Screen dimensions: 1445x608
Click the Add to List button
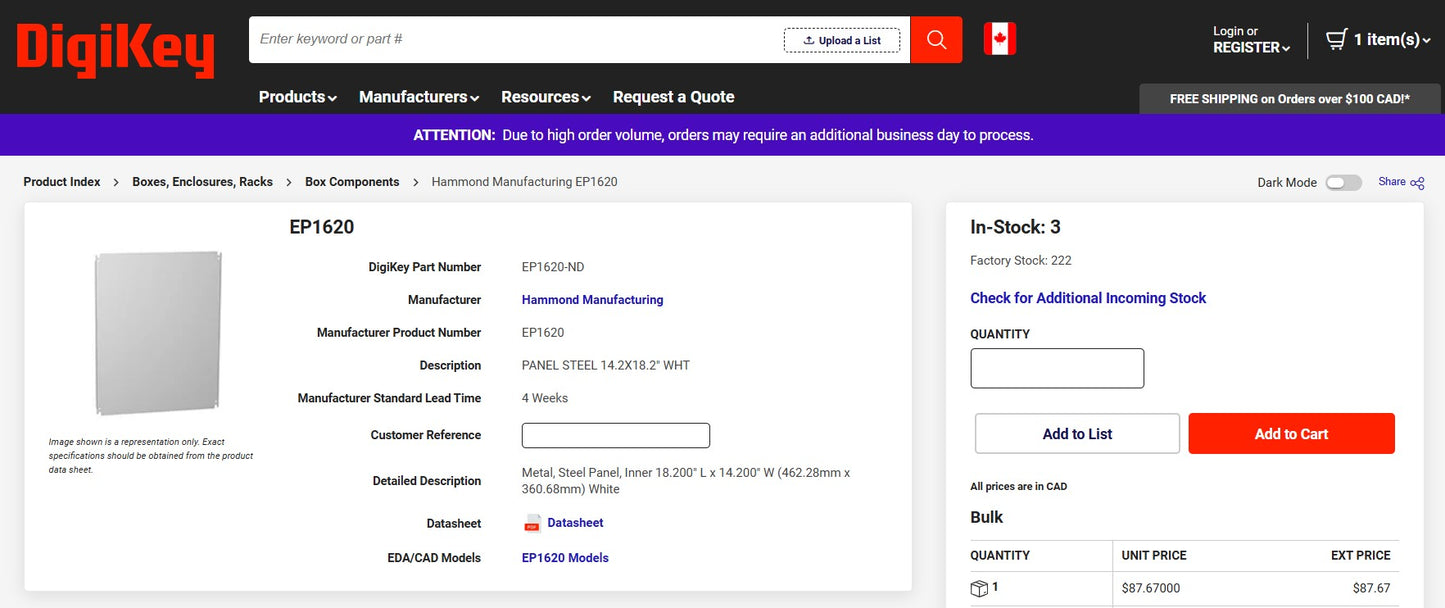1077,434
